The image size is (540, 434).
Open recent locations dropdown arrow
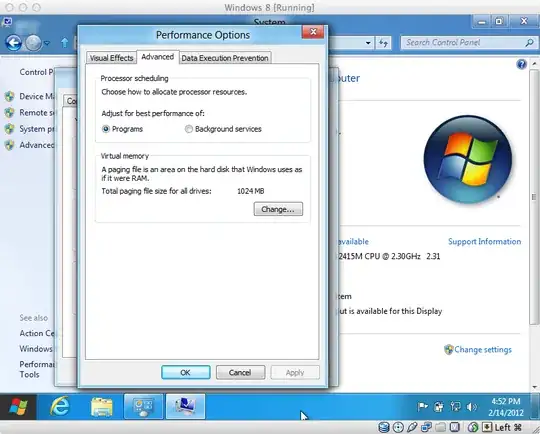tap(47, 43)
